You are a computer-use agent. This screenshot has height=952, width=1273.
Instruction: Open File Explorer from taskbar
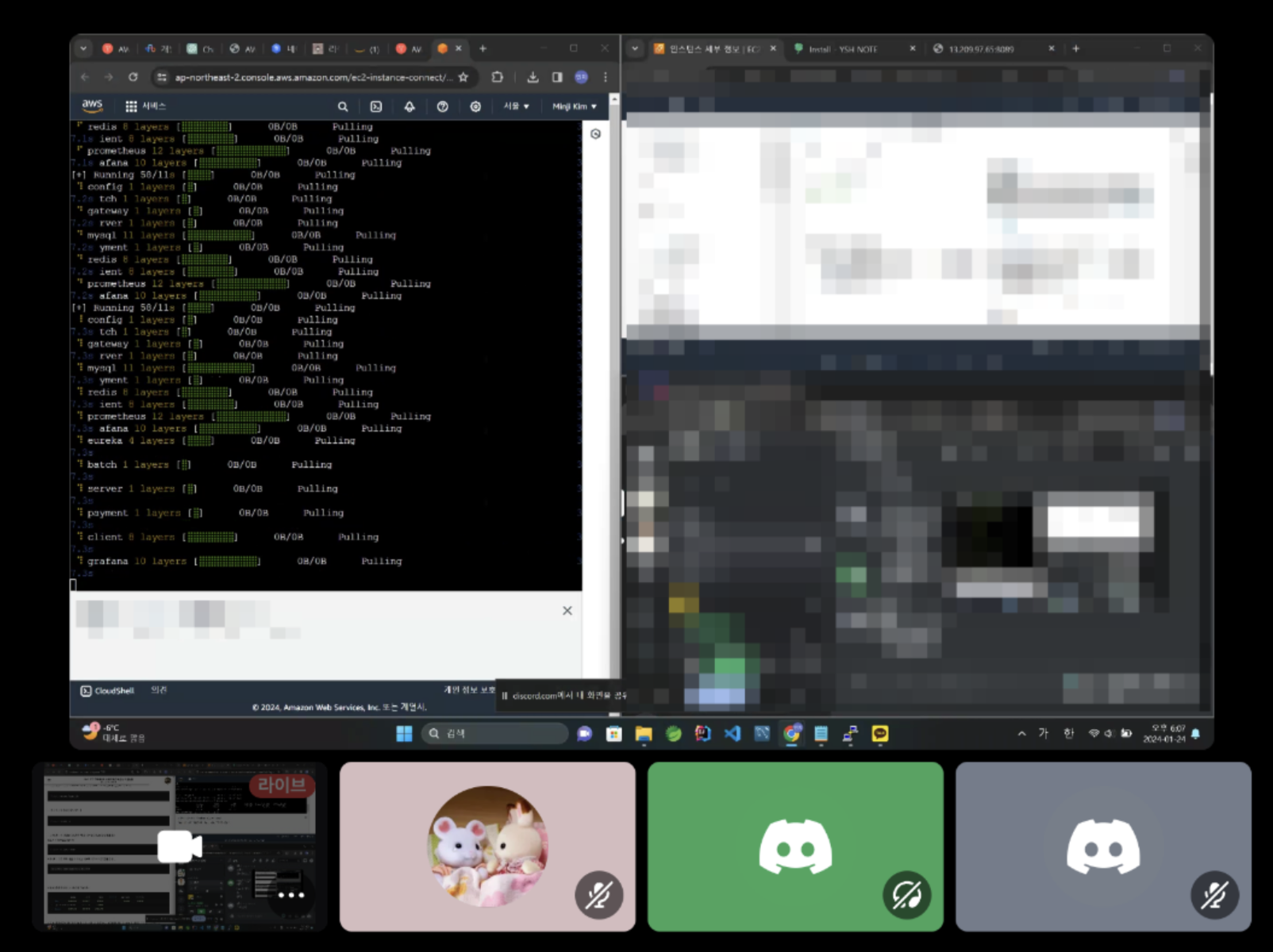point(644,734)
